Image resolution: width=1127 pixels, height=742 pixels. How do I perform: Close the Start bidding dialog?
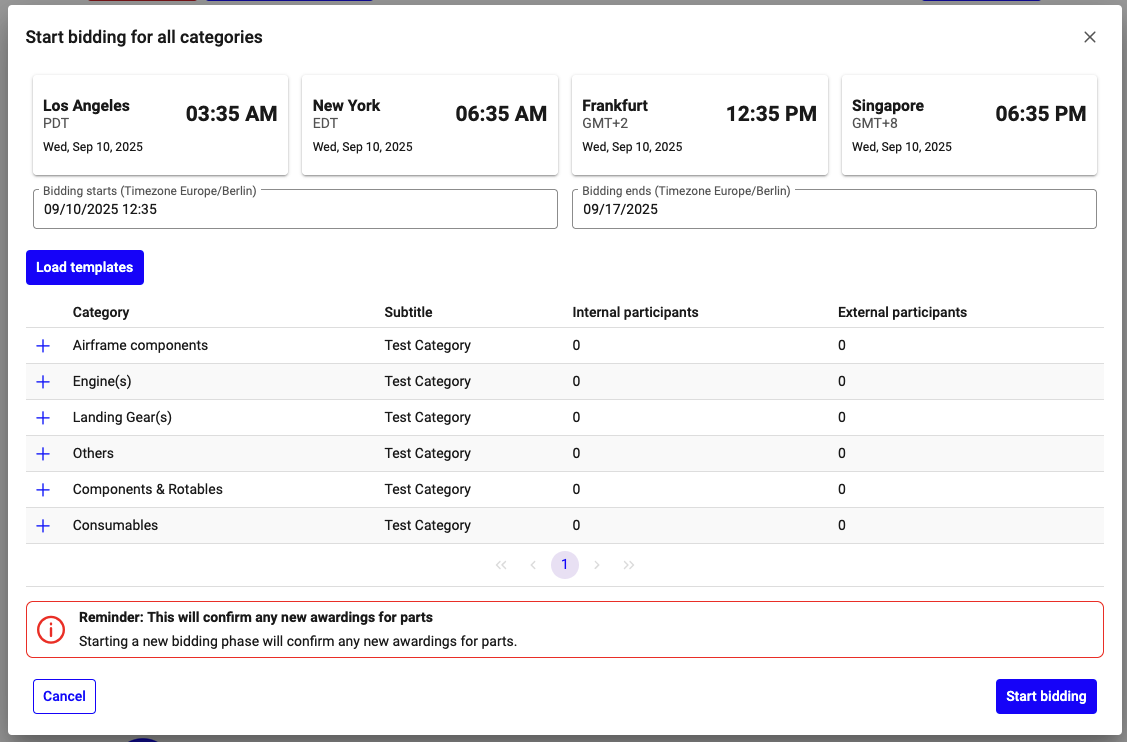[1090, 37]
